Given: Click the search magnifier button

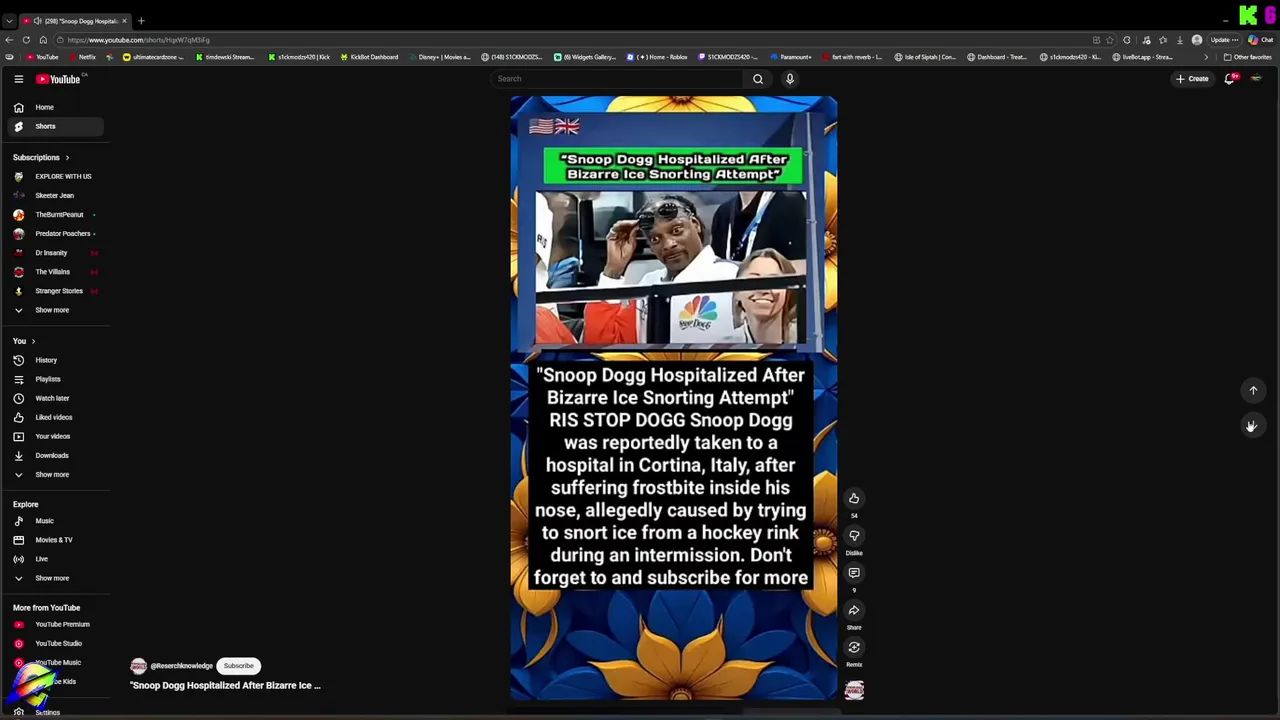Looking at the screenshot, I should tap(758, 79).
